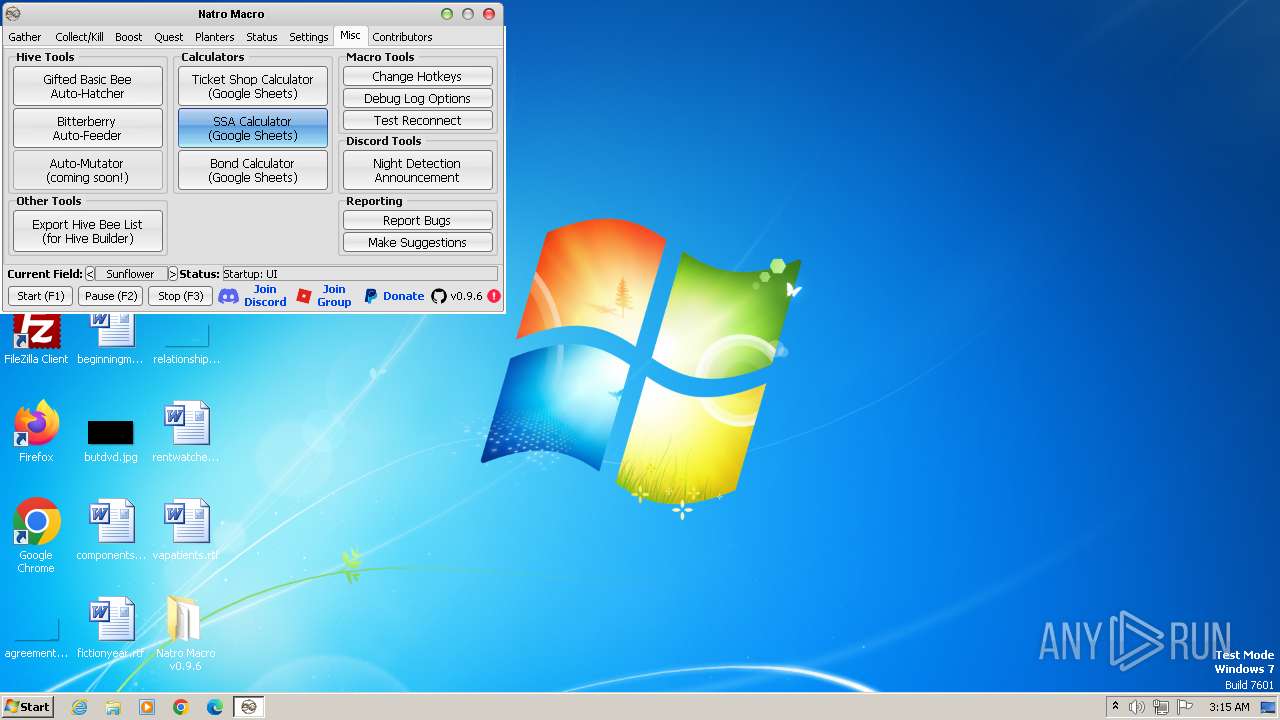1280x720 pixels.
Task: Open Debug Log Options
Action: pos(418,99)
